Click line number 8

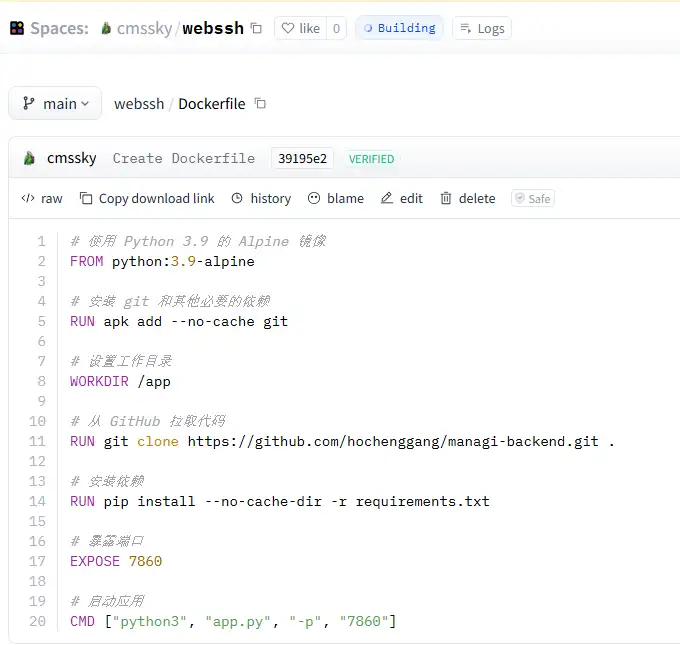pyautogui.click(x=42, y=381)
